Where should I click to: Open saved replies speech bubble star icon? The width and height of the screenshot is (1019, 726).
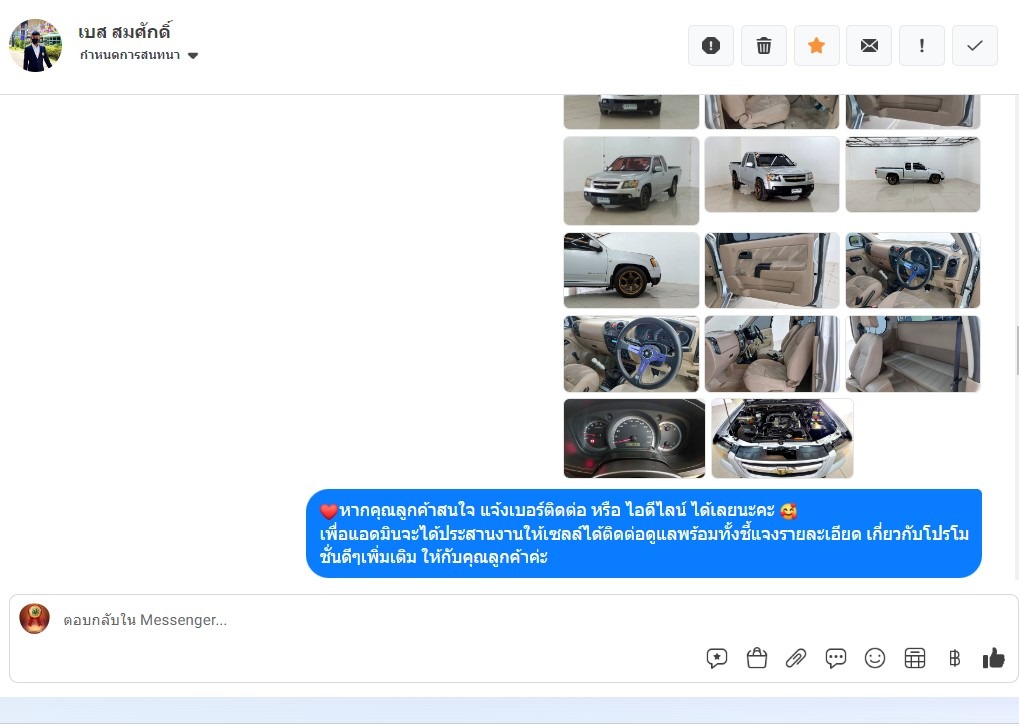tap(717, 658)
